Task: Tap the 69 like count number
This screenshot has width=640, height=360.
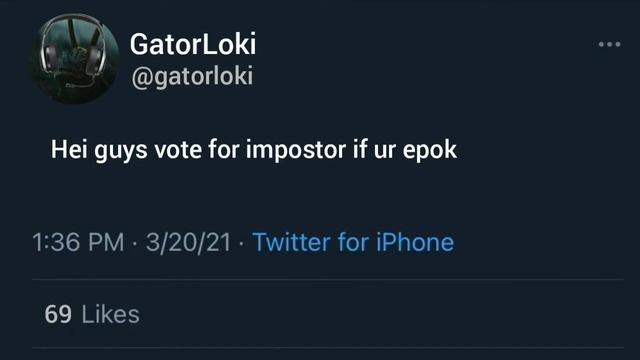Action: click(58, 314)
